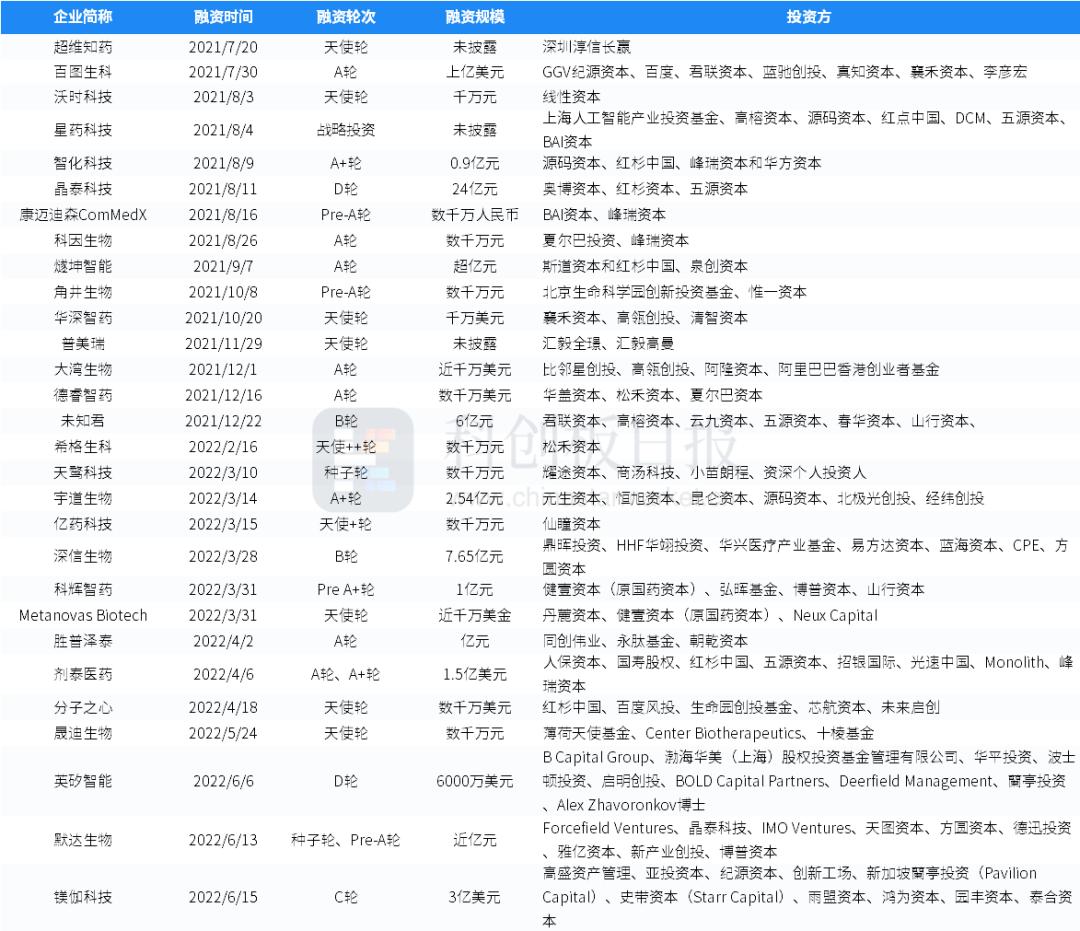Click the funding amount 0.9亿元

coord(475,163)
